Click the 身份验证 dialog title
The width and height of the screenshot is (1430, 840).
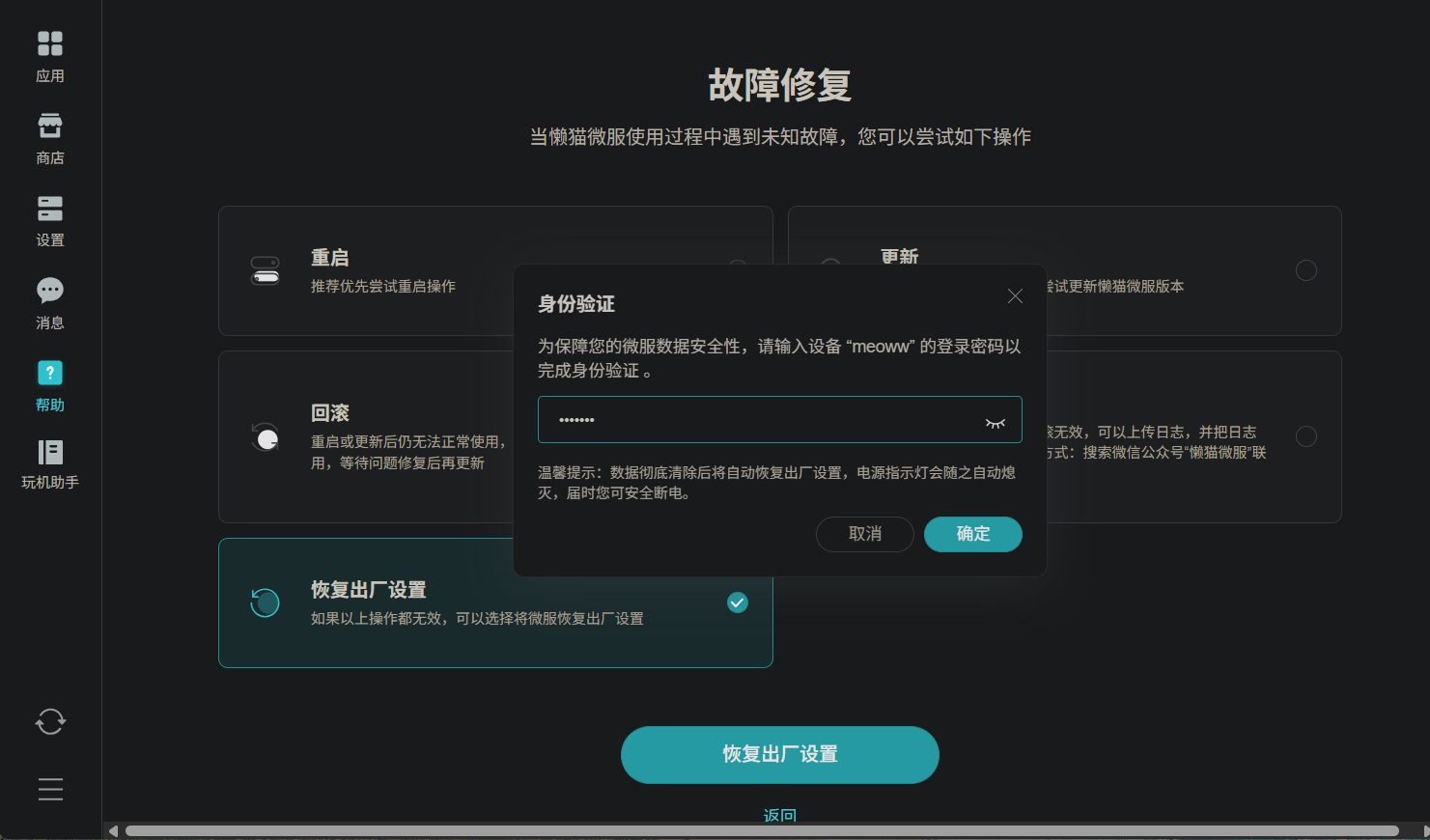pyautogui.click(x=576, y=304)
